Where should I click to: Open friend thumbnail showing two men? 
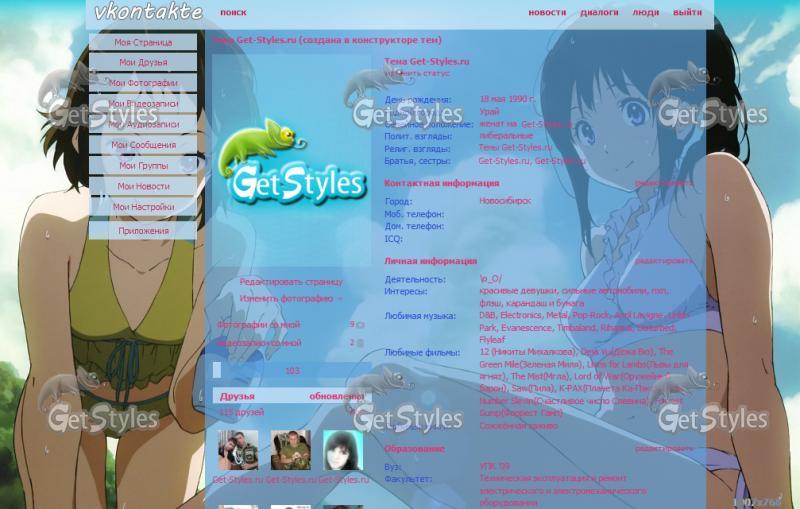coord(238,450)
